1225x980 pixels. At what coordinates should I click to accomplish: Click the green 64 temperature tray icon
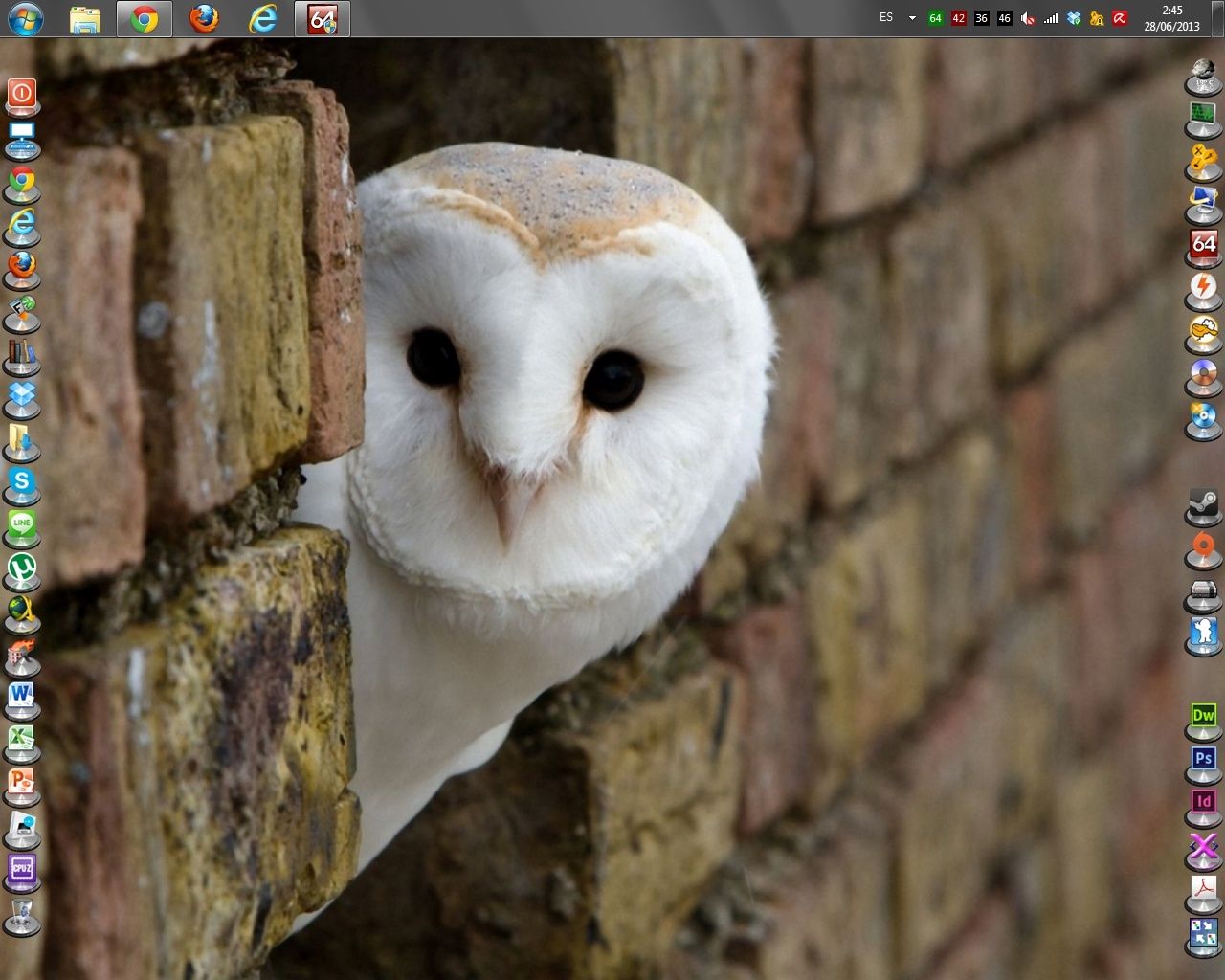[935, 18]
